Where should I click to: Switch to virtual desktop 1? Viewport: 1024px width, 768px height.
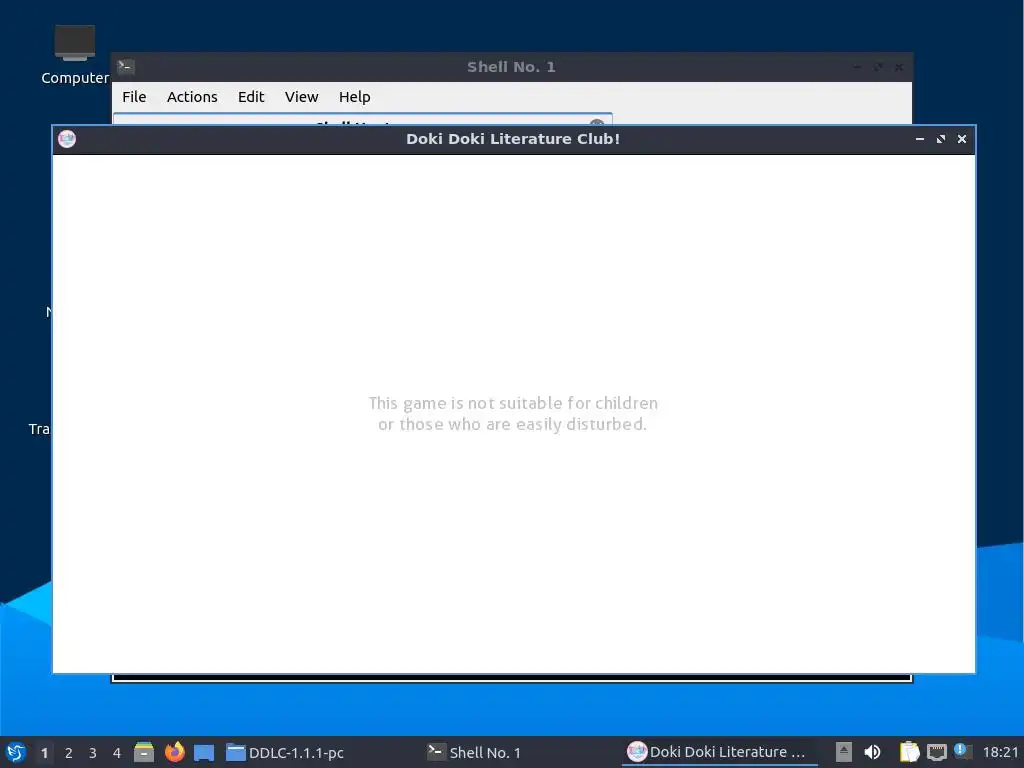(x=44, y=753)
